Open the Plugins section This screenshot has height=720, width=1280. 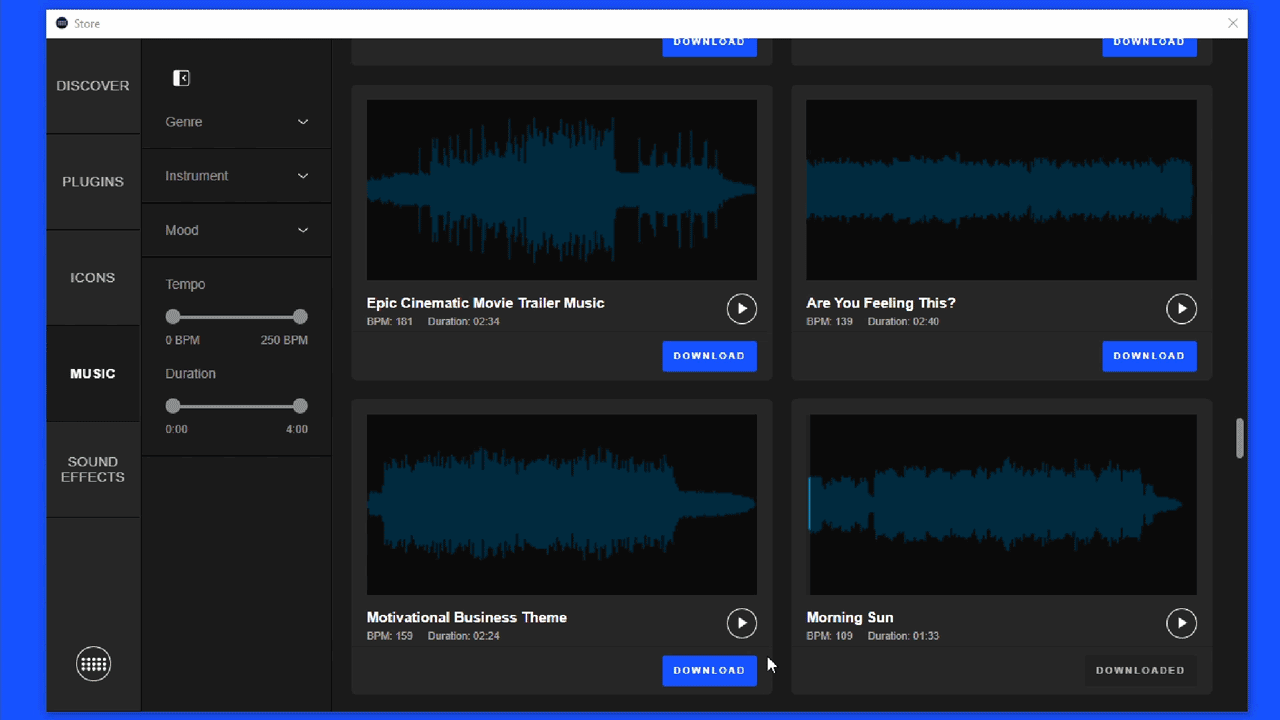click(93, 182)
